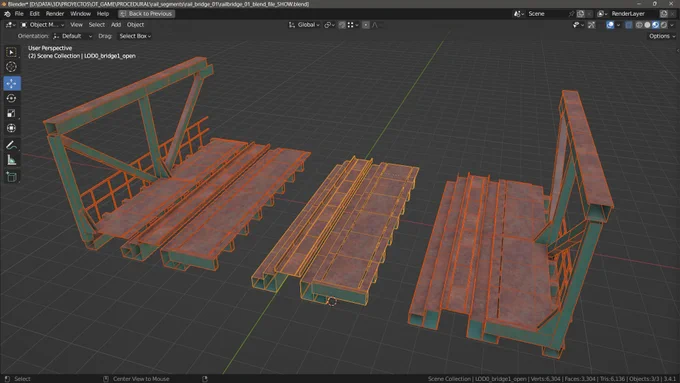Switch to wireframe viewport shading
Image resolution: width=680 pixels, height=383 pixels.
(x=639, y=25)
